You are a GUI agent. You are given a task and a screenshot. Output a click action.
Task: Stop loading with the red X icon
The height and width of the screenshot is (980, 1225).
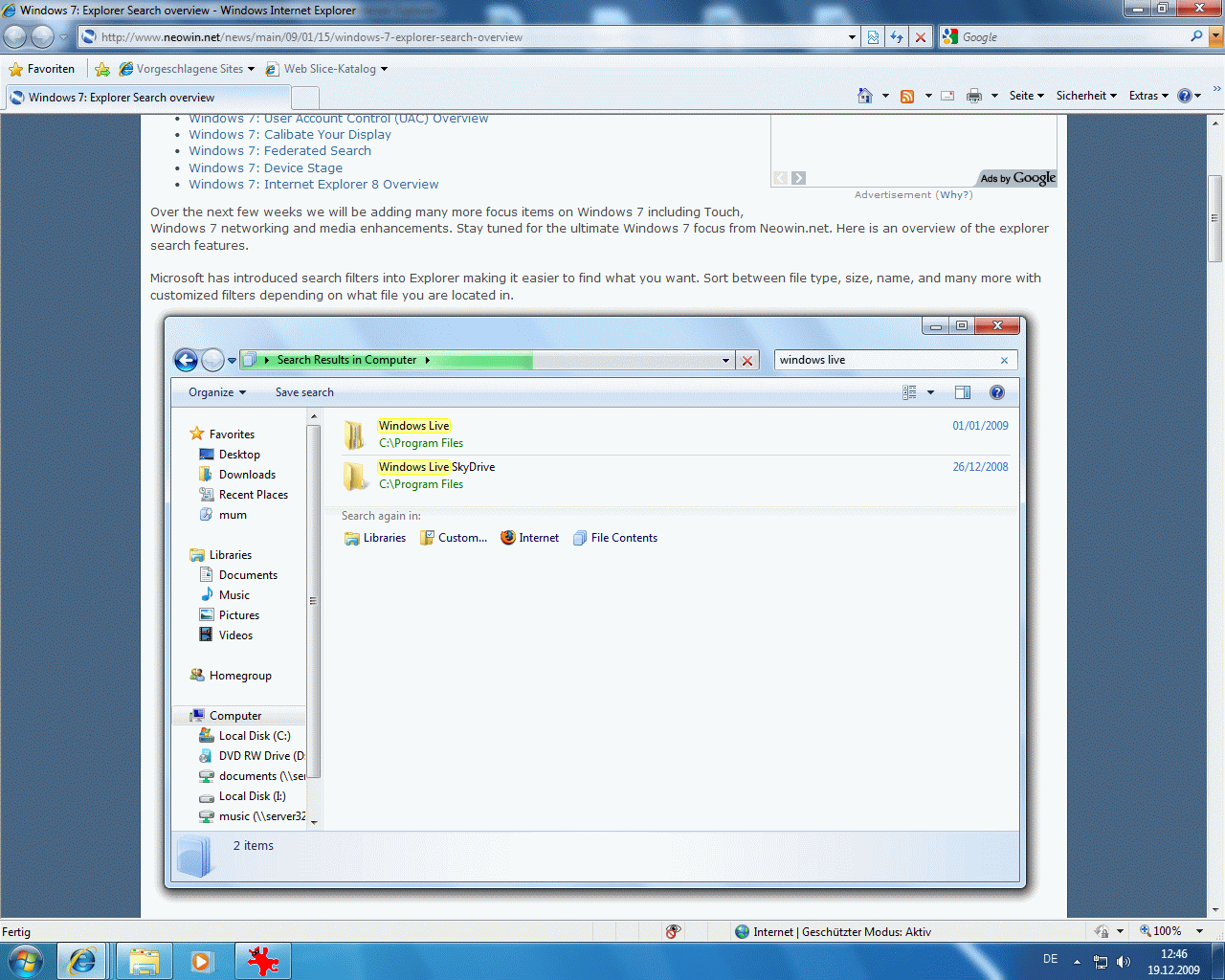pos(921,36)
